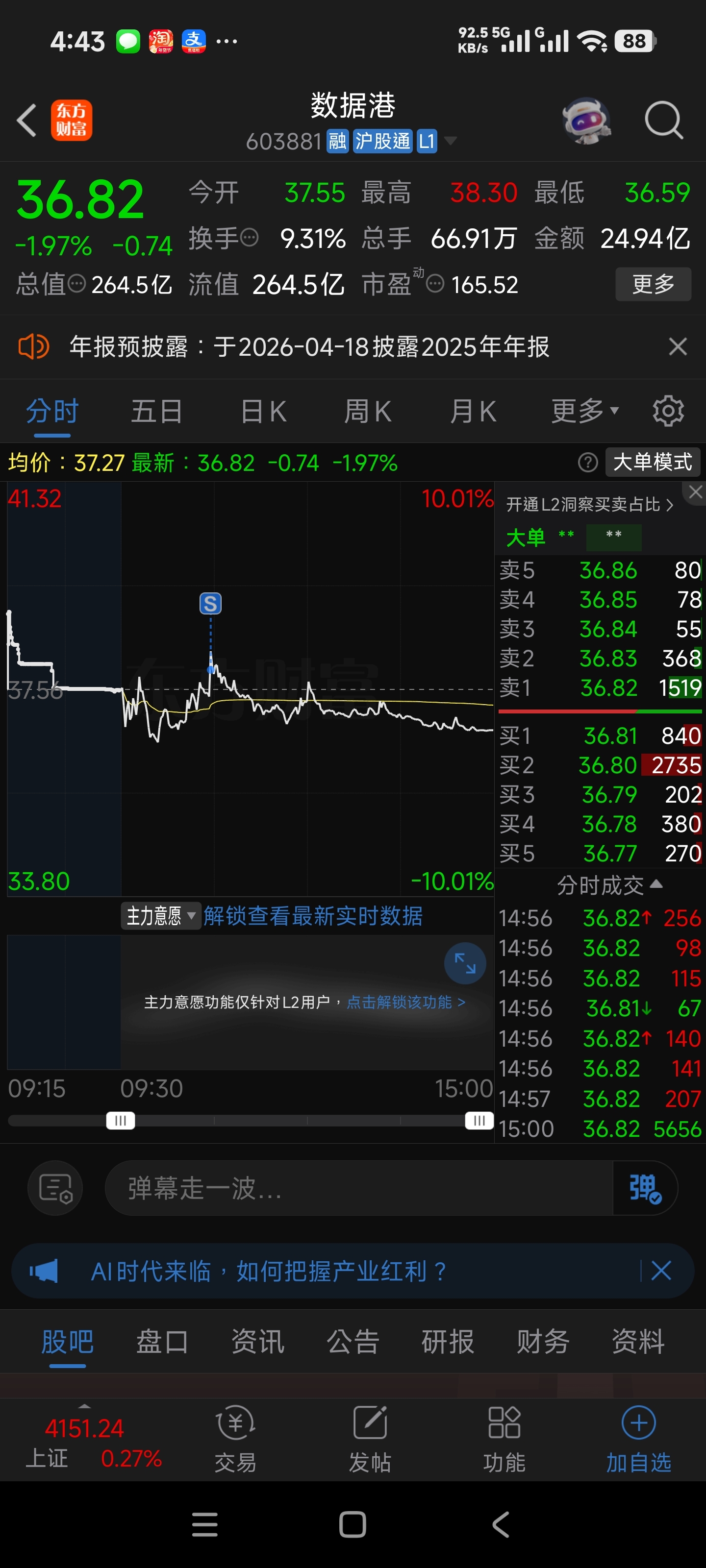The height and width of the screenshot is (1568, 706).
Task: Dismiss the 年报预披露 notice
Action: 678,347
